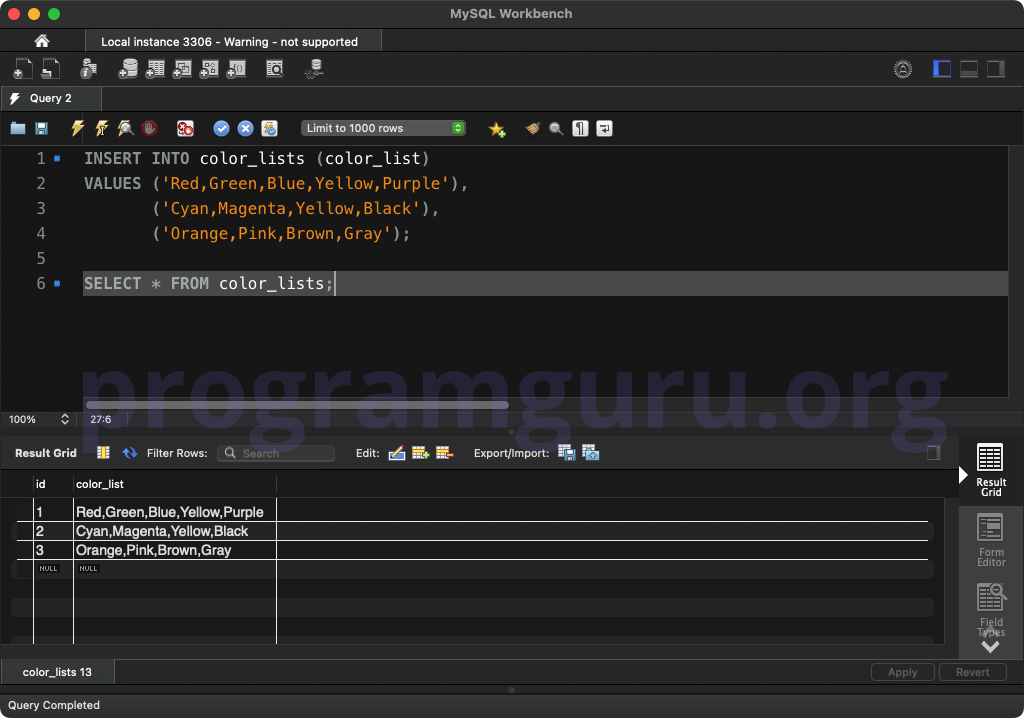The height and width of the screenshot is (718, 1024).
Task: Show more result view options chevron
Action: click(x=991, y=647)
